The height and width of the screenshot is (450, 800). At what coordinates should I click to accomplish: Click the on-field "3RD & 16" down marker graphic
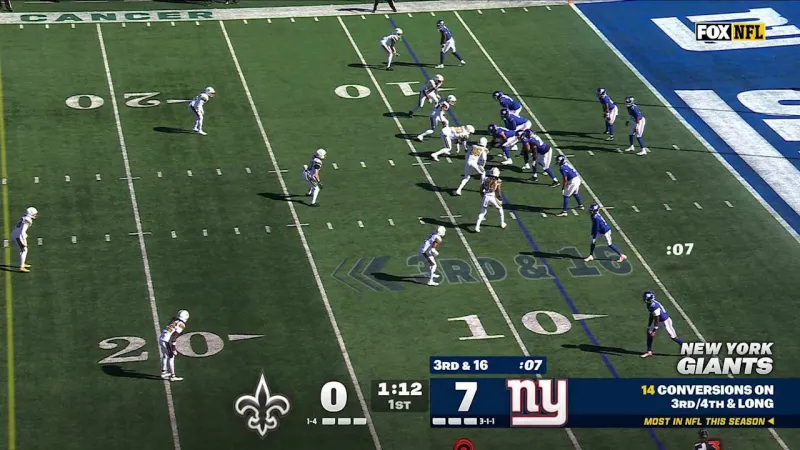482,268
